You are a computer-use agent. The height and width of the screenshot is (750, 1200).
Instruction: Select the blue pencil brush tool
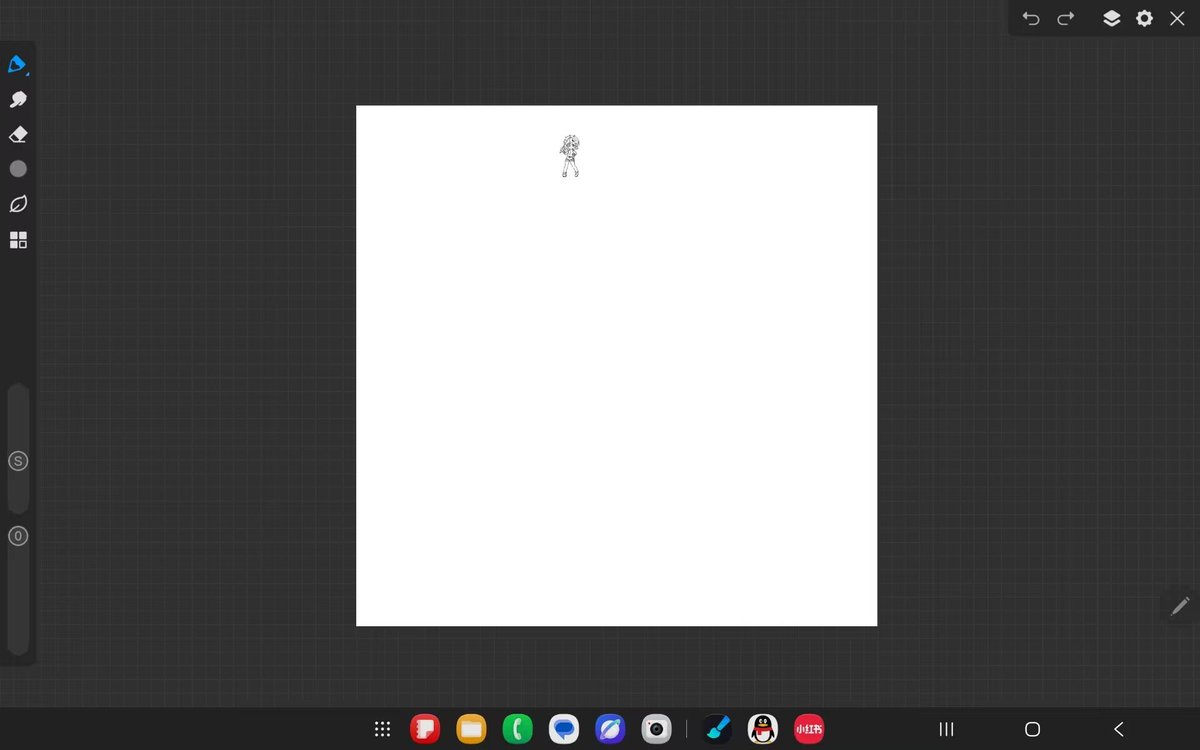click(x=17, y=65)
